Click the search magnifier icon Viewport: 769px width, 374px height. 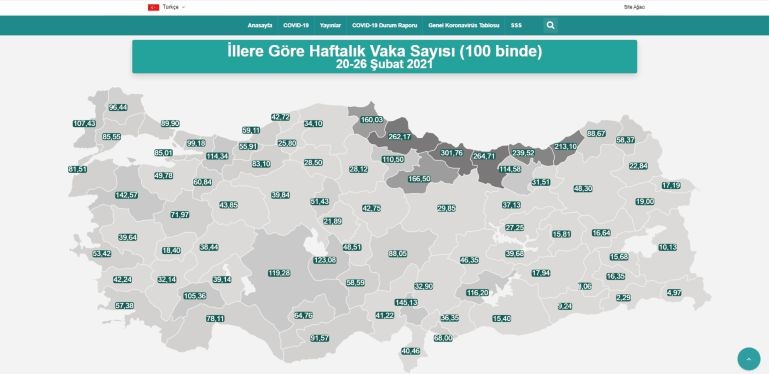550,25
